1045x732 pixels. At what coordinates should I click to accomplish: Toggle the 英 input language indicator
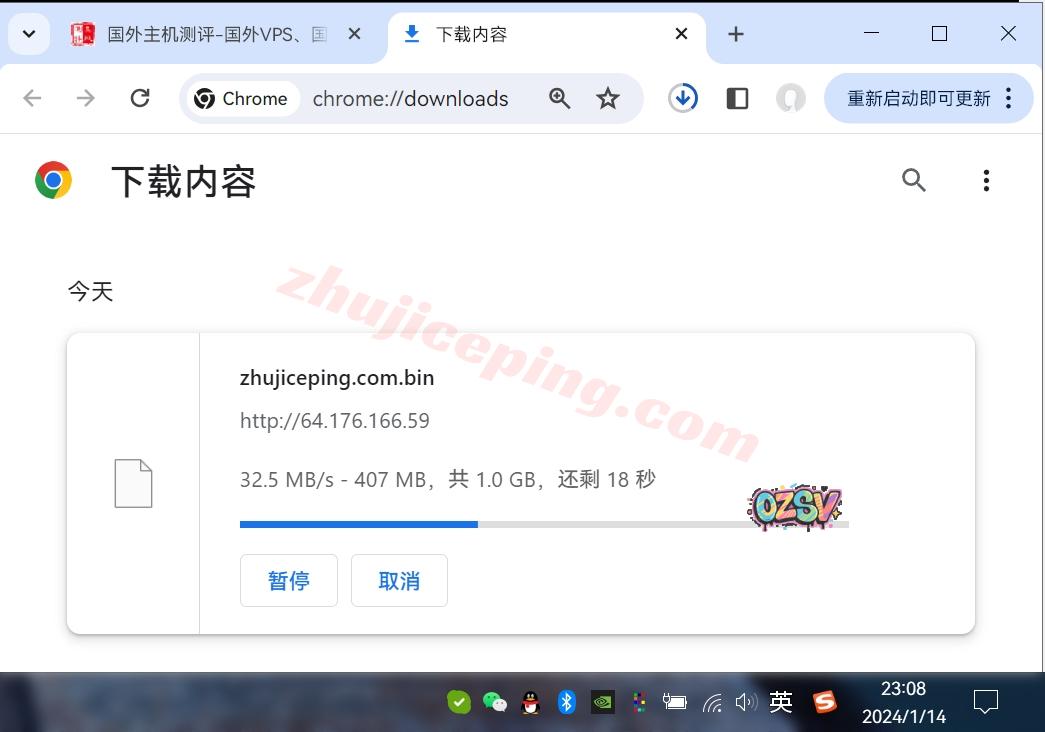point(781,702)
